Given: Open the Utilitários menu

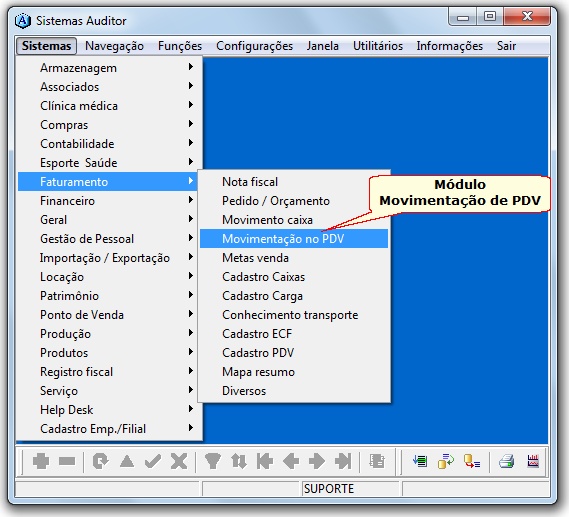Looking at the screenshot, I should (x=378, y=46).
